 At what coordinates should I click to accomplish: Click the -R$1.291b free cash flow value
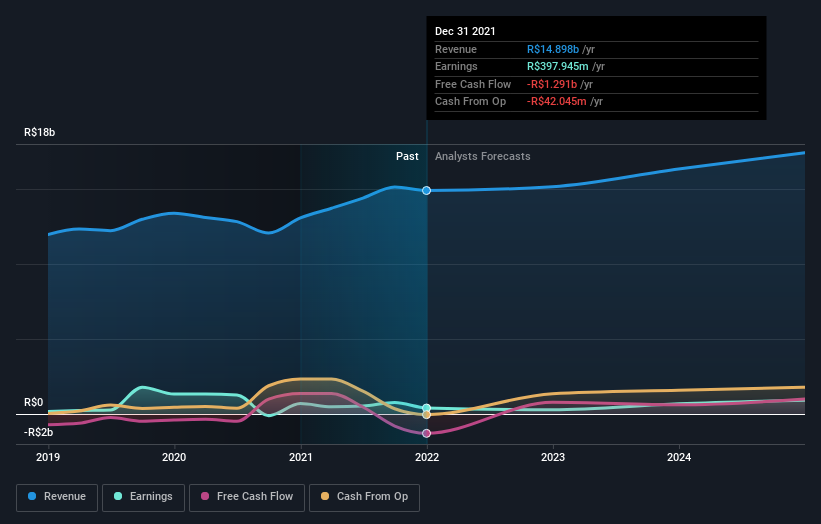[x=552, y=84]
